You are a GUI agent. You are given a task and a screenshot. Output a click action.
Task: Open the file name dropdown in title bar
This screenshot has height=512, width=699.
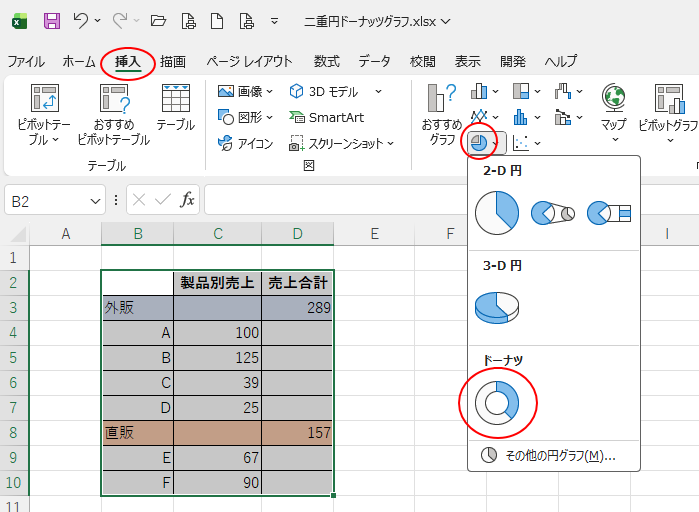pos(446,21)
